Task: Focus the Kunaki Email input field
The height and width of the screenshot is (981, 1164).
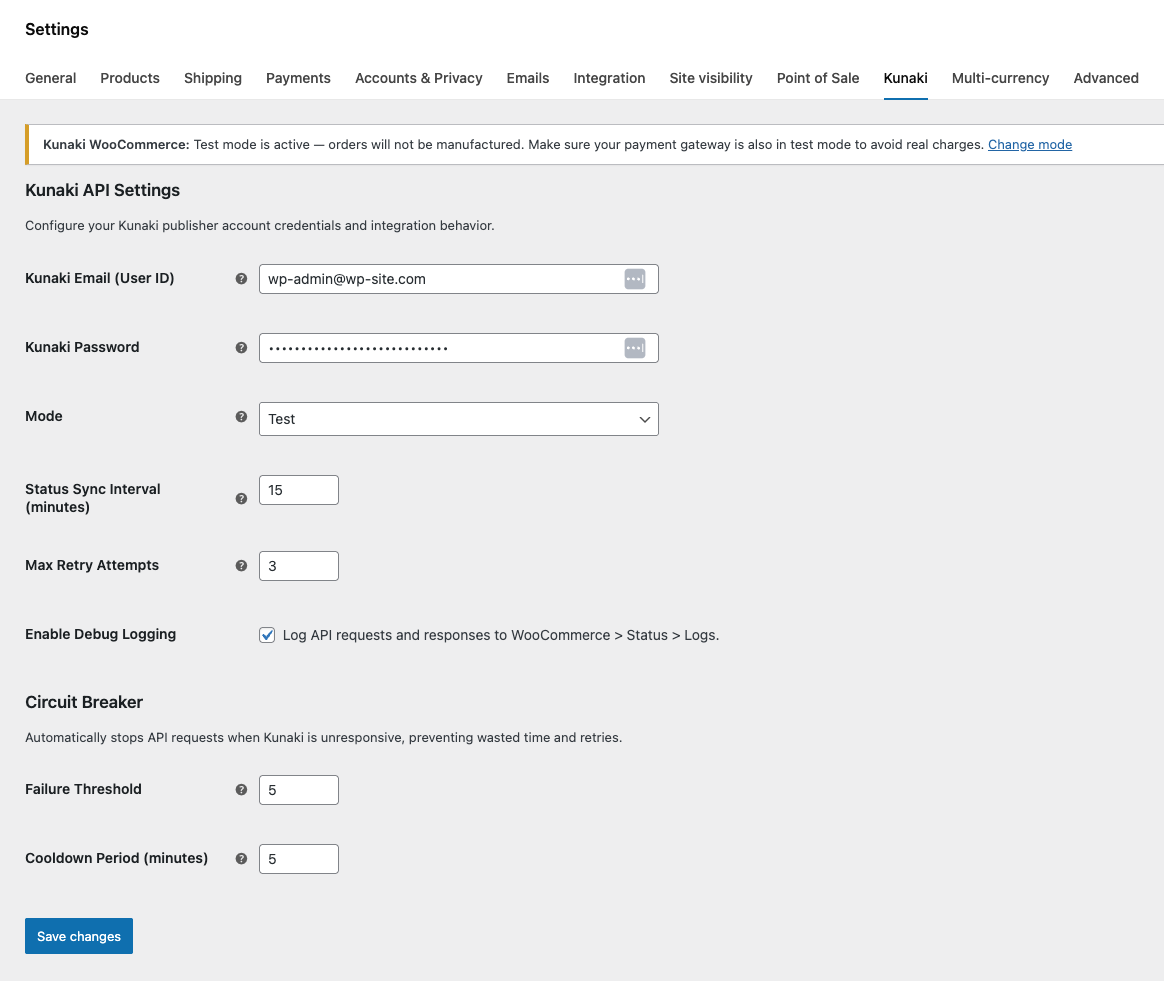Action: coord(459,279)
